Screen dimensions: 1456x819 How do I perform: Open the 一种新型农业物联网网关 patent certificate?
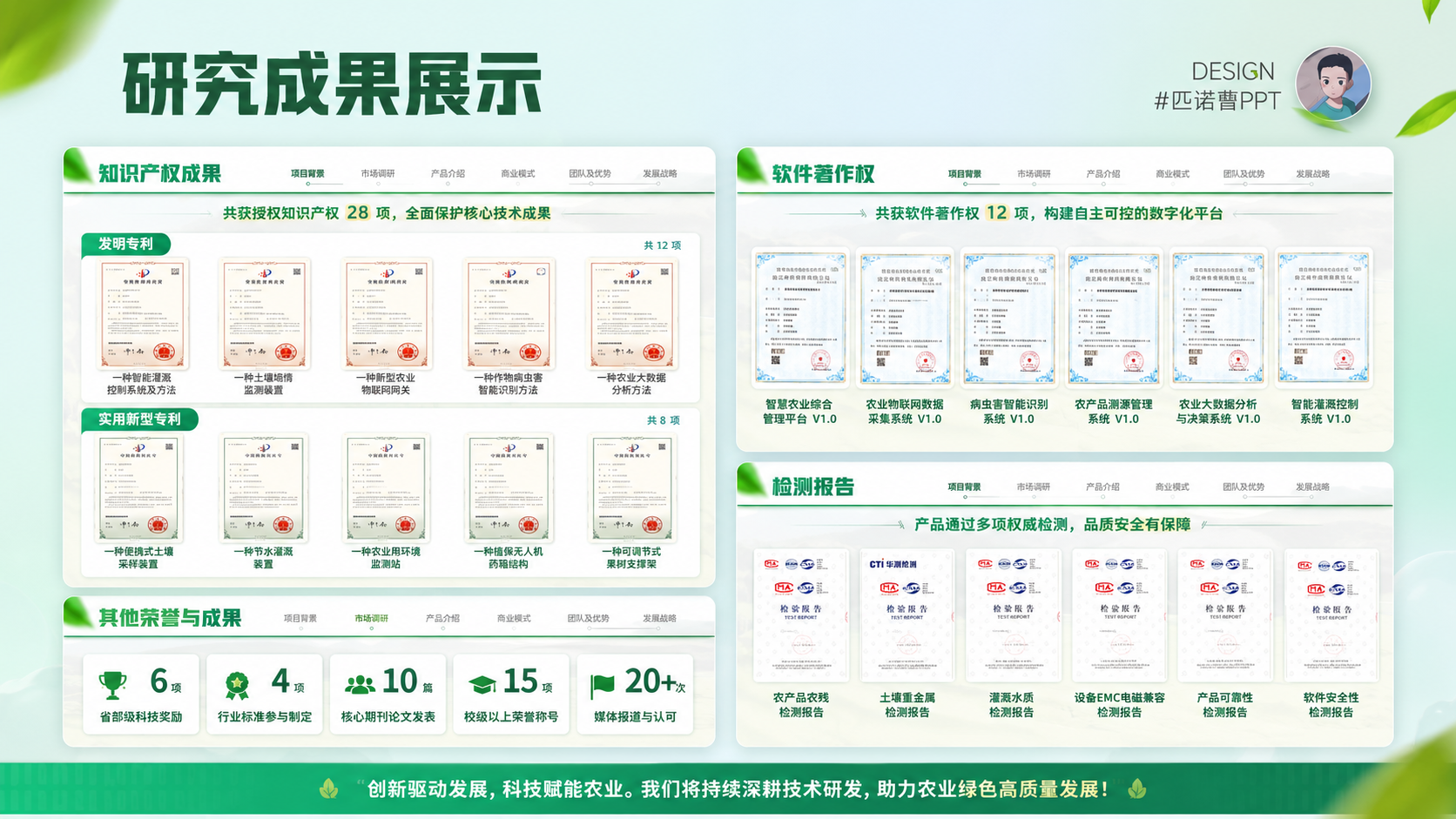pos(387,313)
